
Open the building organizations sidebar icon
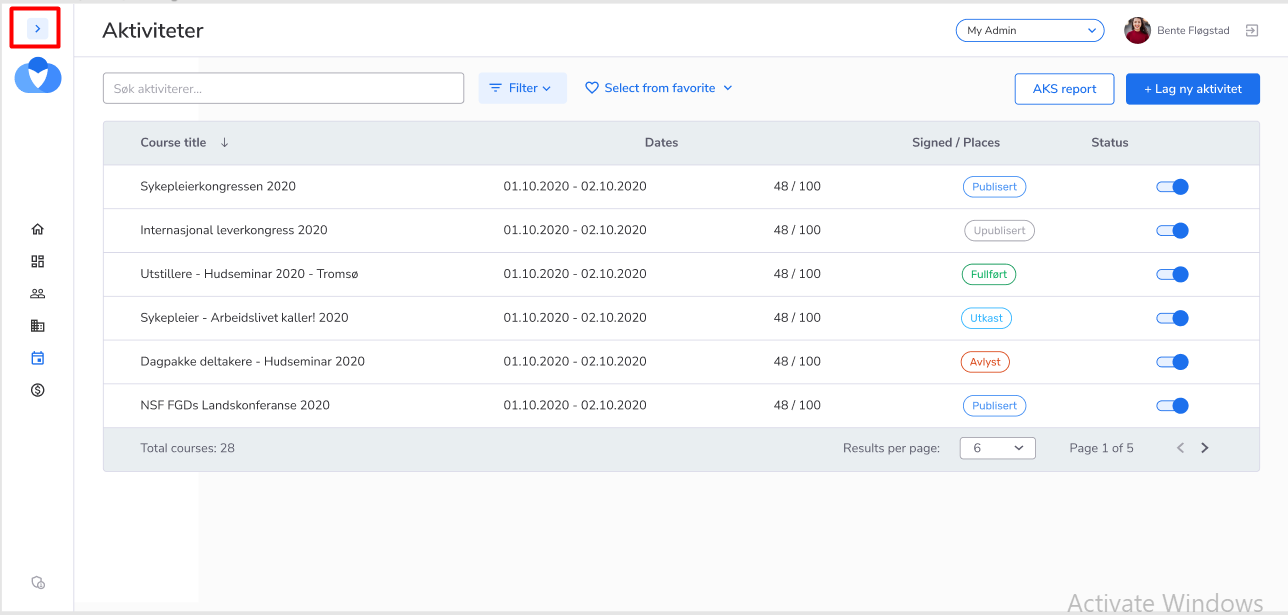click(38, 326)
